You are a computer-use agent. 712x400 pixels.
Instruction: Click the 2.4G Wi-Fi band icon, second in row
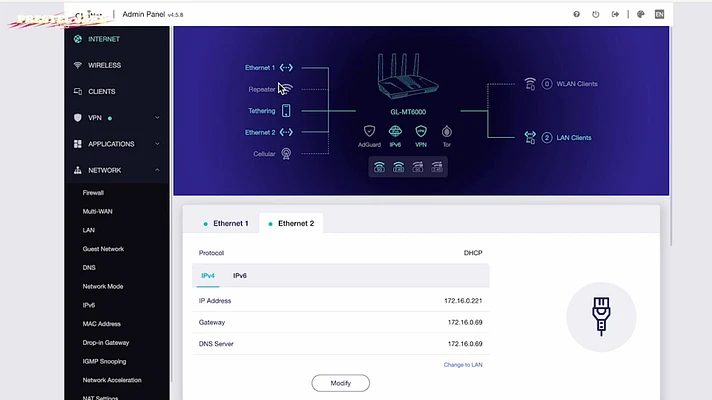398,167
